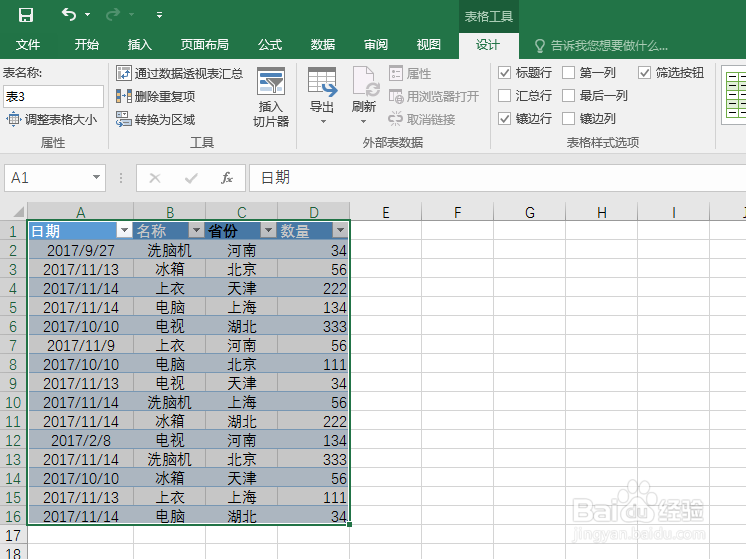Select the 设计 table tools tab
The height and width of the screenshot is (559, 746).
coord(488,45)
